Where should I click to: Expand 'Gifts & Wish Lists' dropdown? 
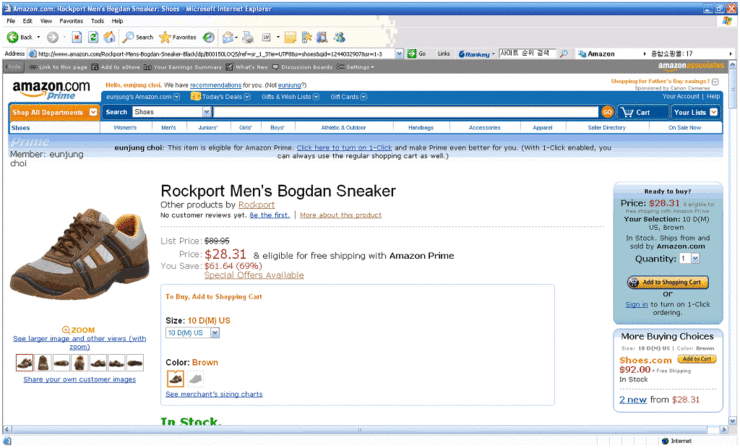point(316,97)
